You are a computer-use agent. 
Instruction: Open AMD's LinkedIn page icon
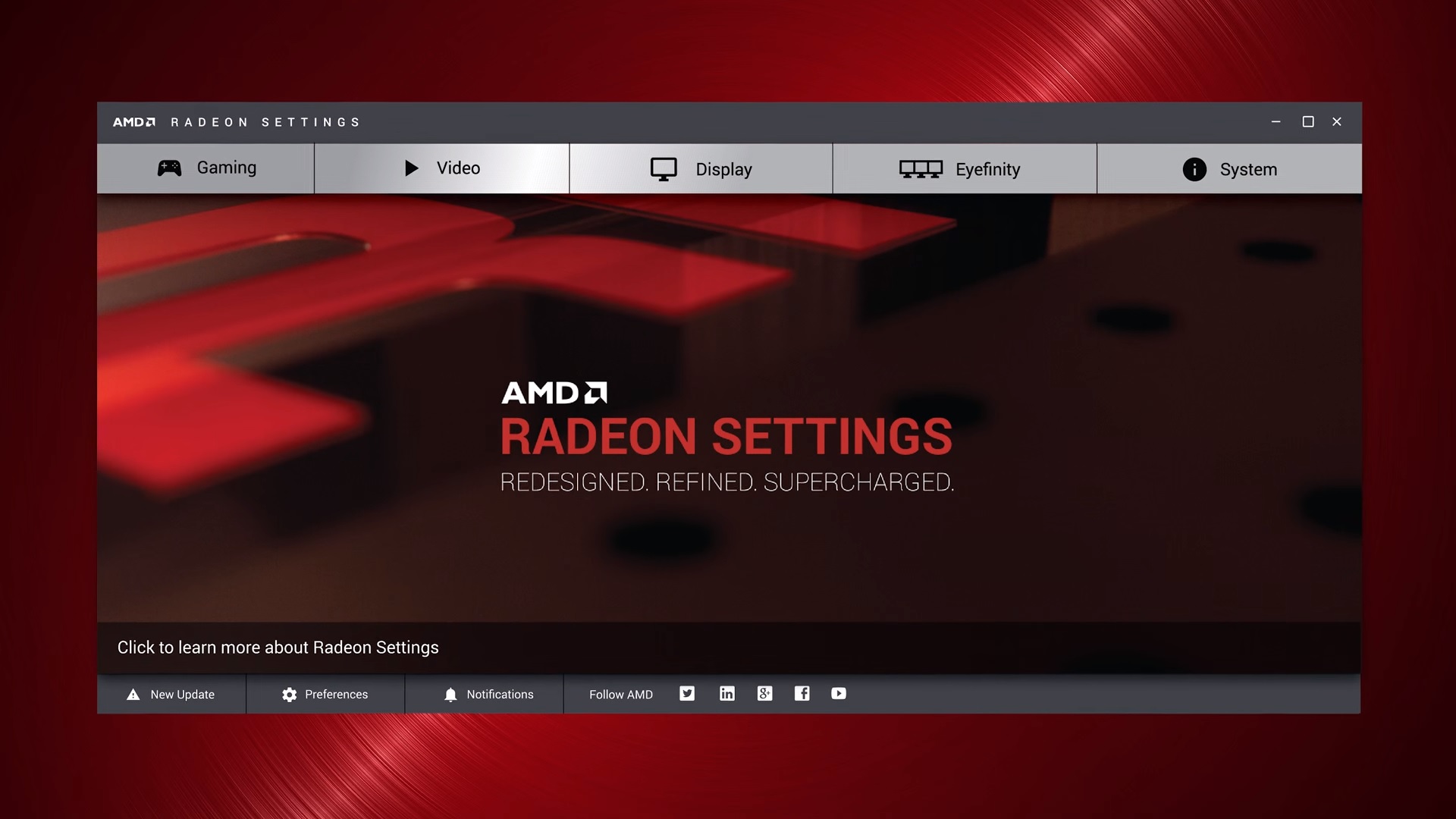[x=726, y=694]
